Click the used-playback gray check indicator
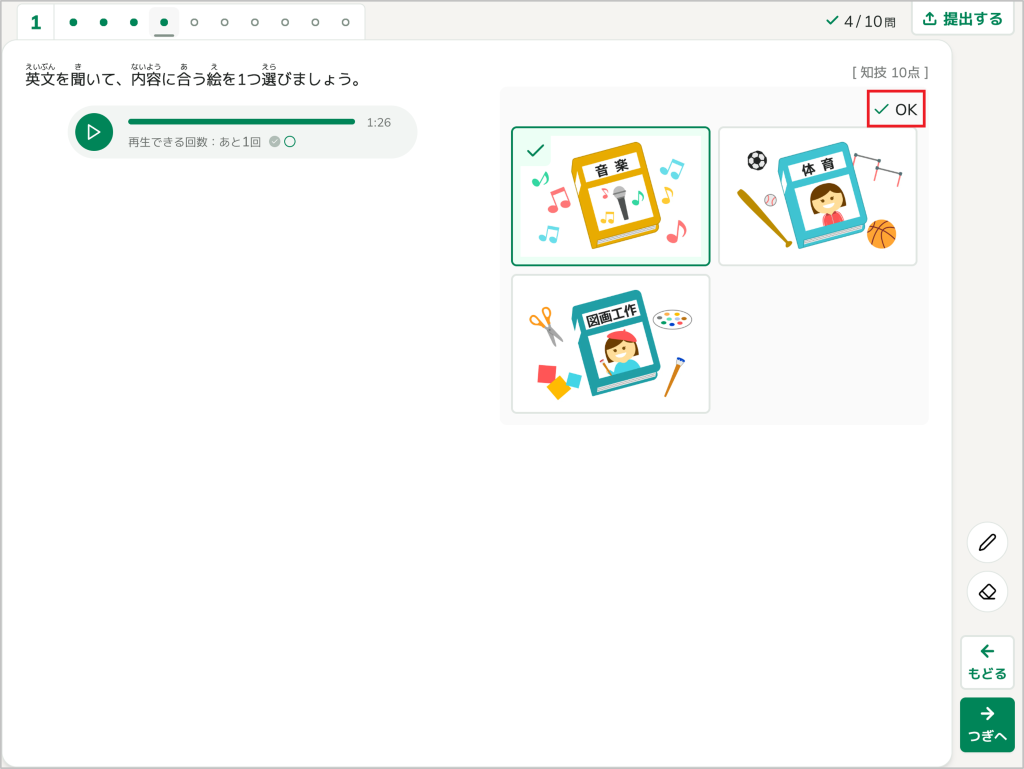The height and width of the screenshot is (769, 1024). coord(275,142)
